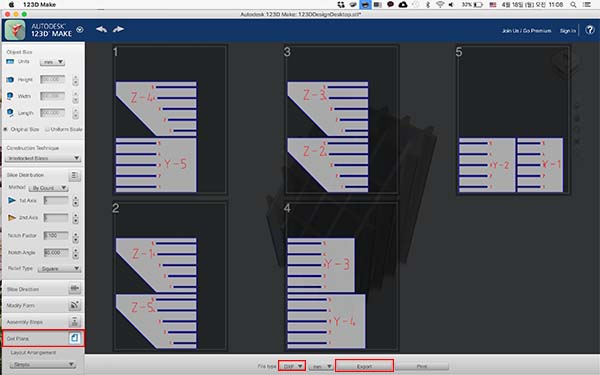Open the Join Us / Go Premium link
Viewport: 600px width, 375px height.
pos(527,31)
